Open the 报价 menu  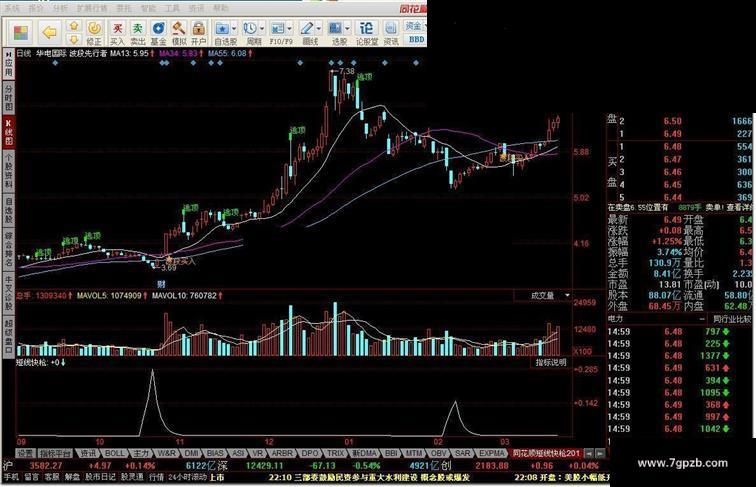coord(36,8)
